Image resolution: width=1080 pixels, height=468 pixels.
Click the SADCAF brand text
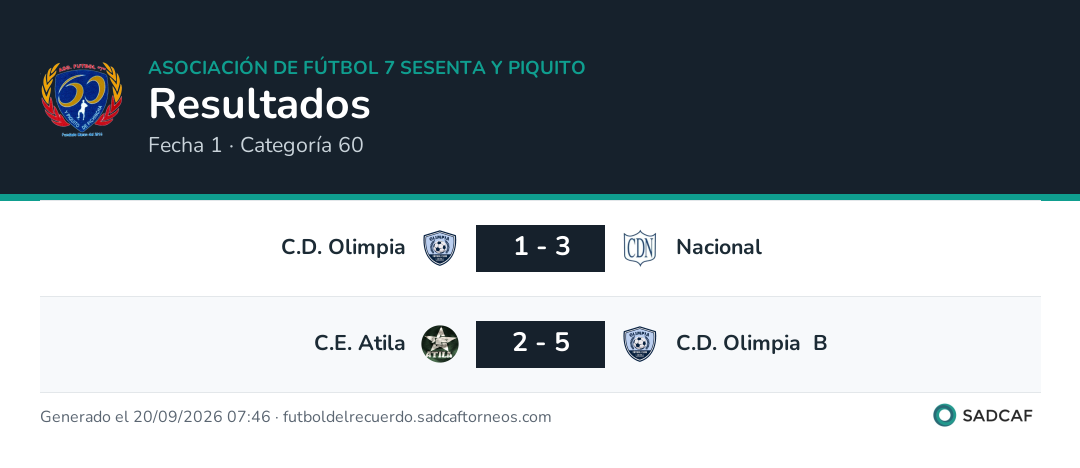(997, 416)
